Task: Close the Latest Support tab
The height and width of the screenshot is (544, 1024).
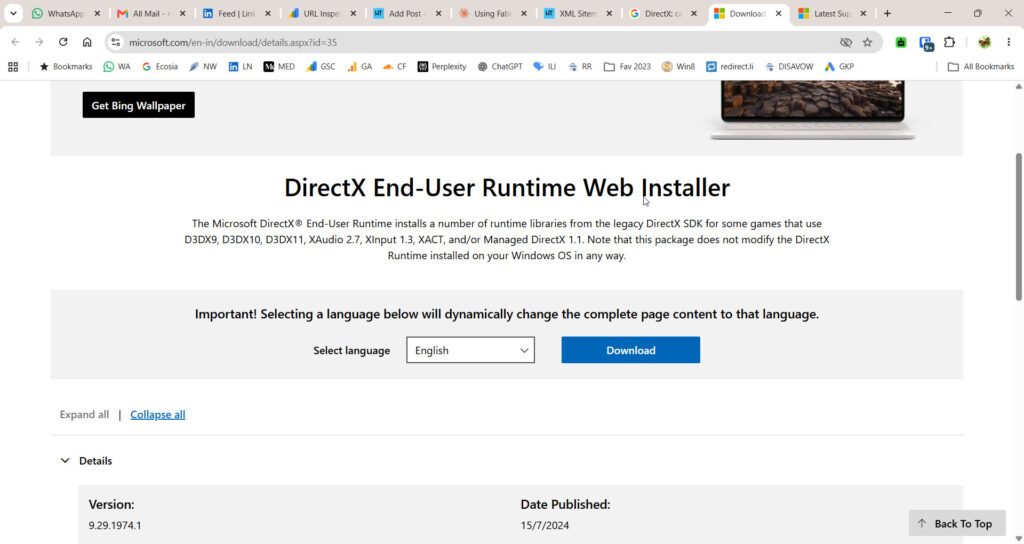Action: coord(863,13)
